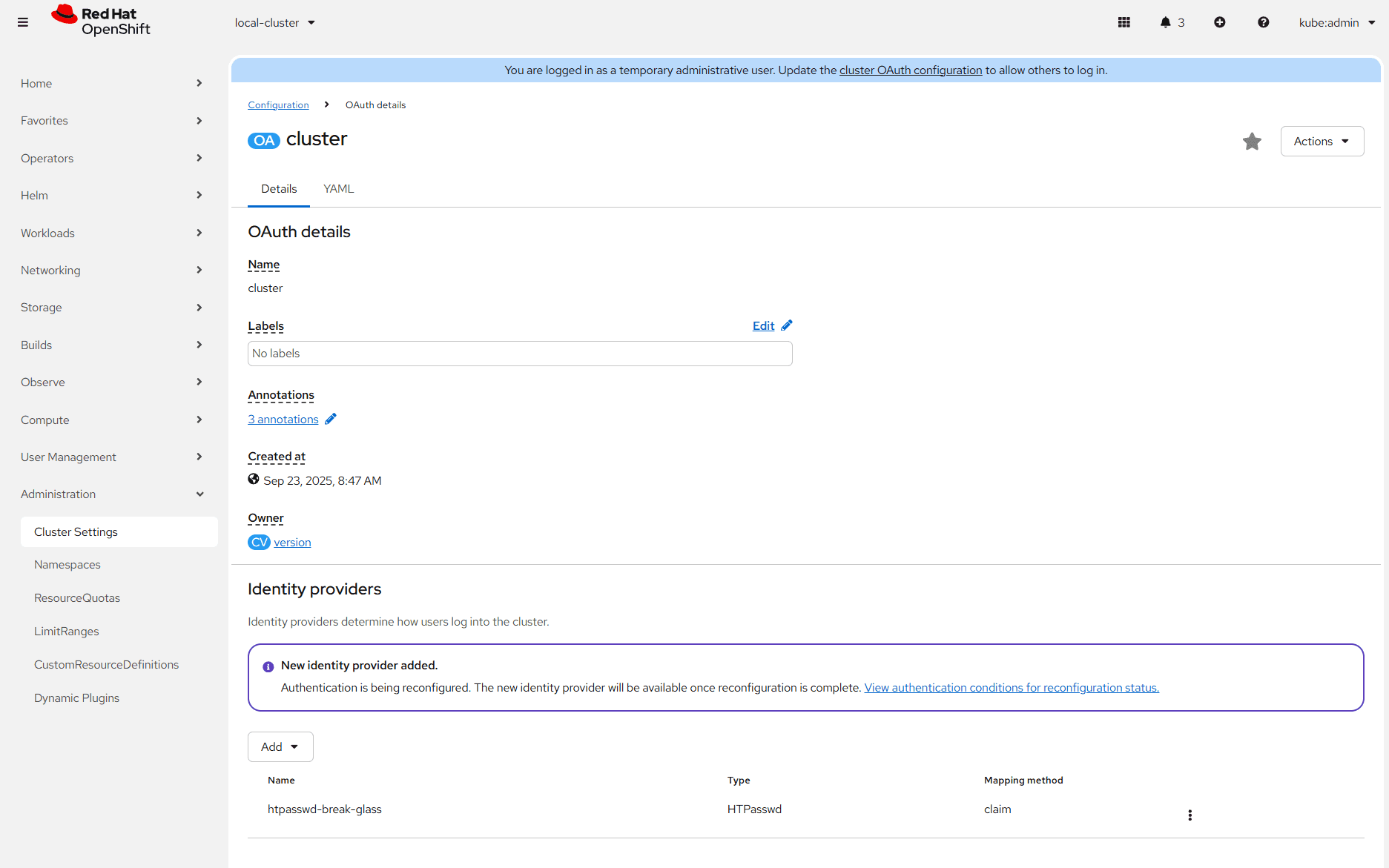
Task: Open the cluster OAuth configuration link
Action: 911,70
